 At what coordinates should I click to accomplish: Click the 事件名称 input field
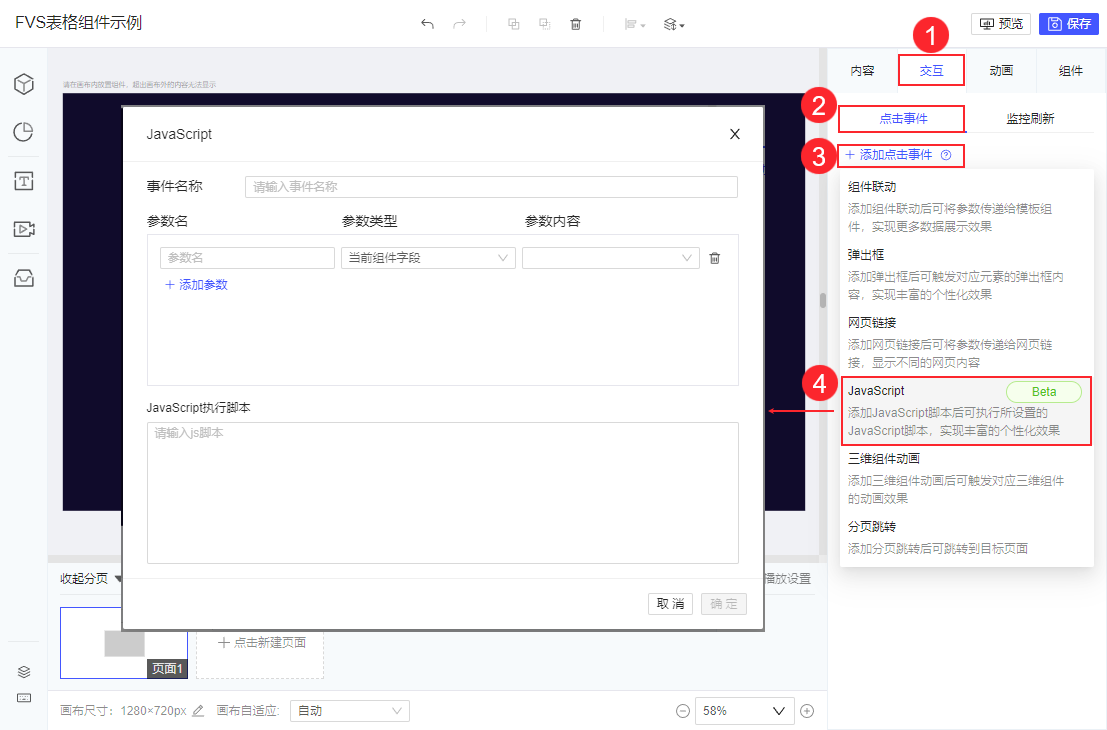pos(491,186)
